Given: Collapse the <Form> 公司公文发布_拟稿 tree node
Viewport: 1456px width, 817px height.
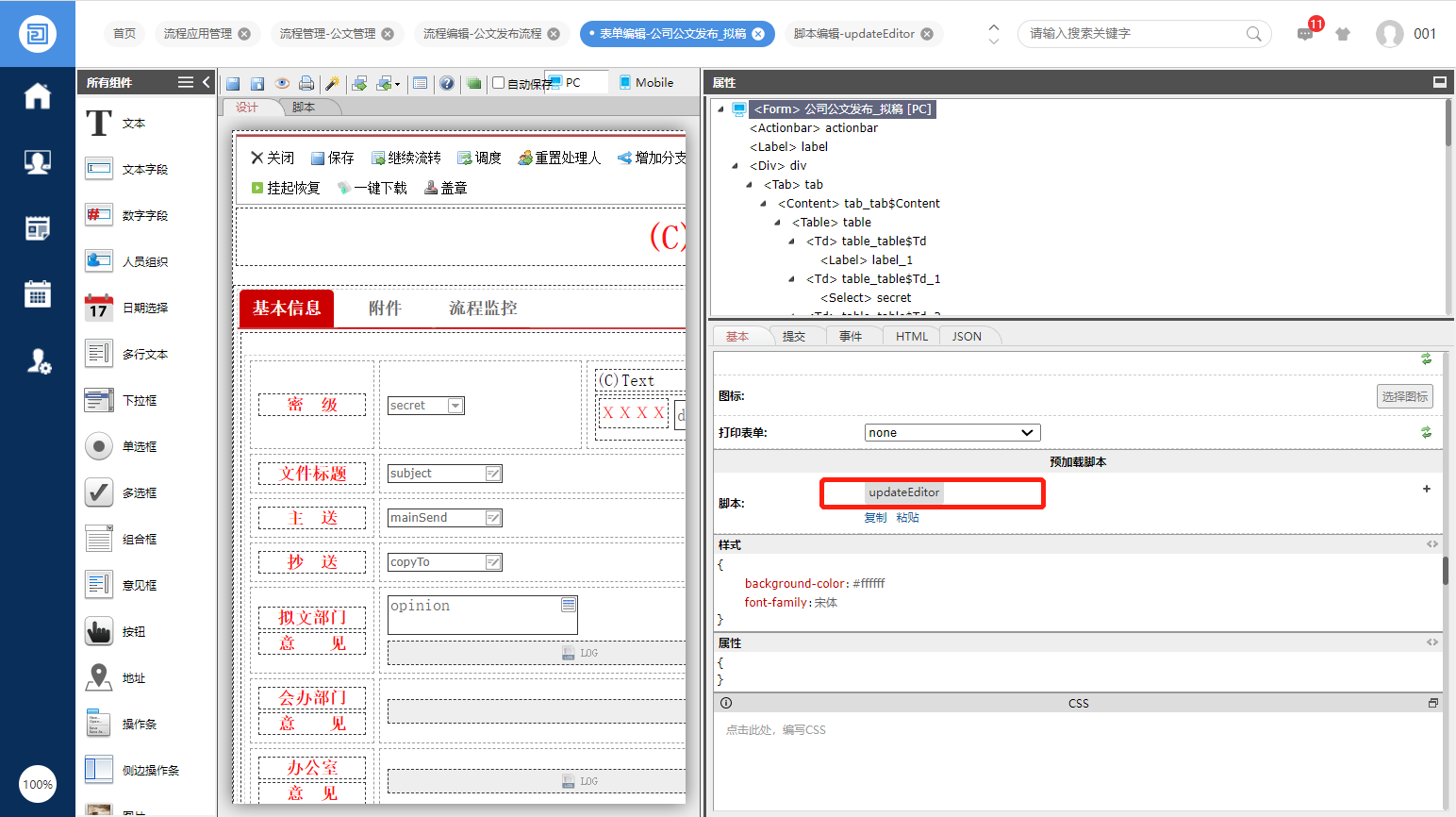Looking at the screenshot, I should tap(721, 109).
